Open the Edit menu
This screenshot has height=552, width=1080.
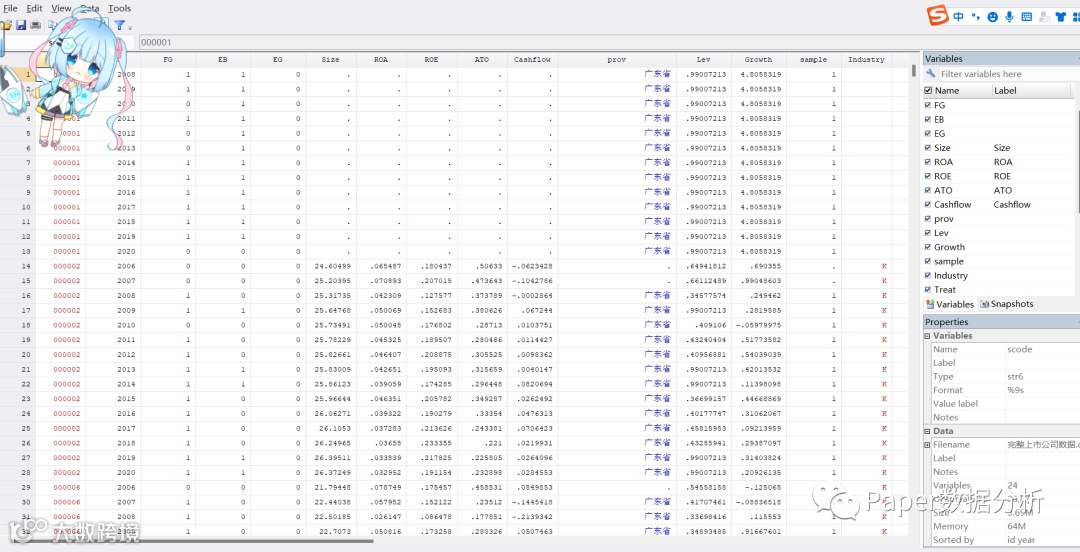coord(34,8)
